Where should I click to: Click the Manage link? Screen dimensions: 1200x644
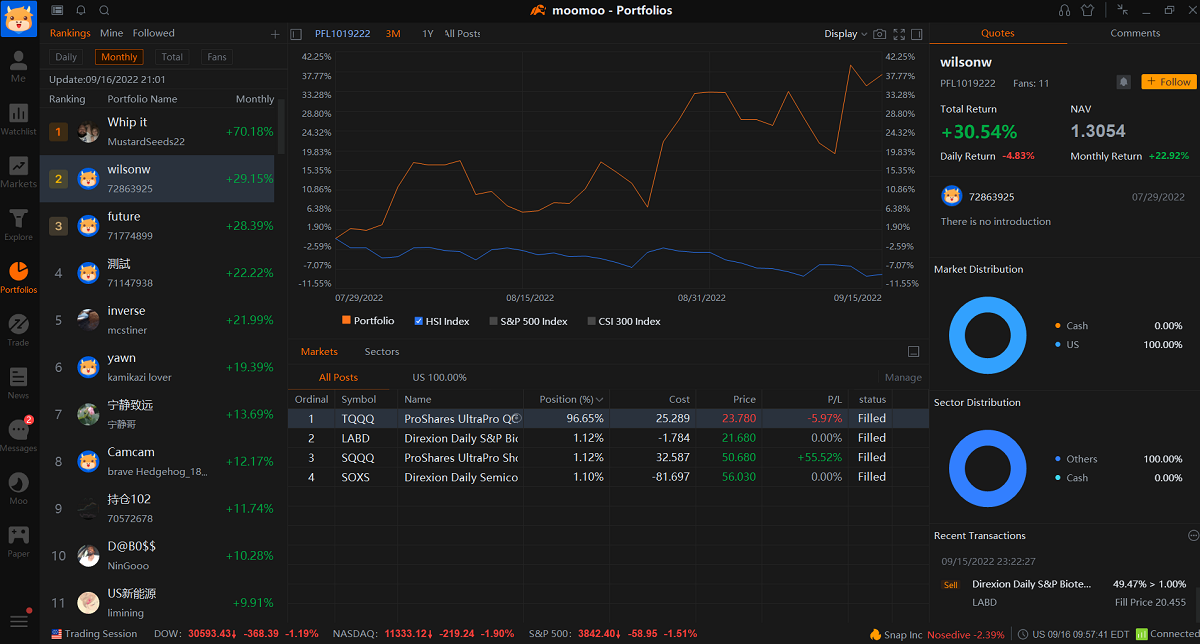(x=903, y=377)
